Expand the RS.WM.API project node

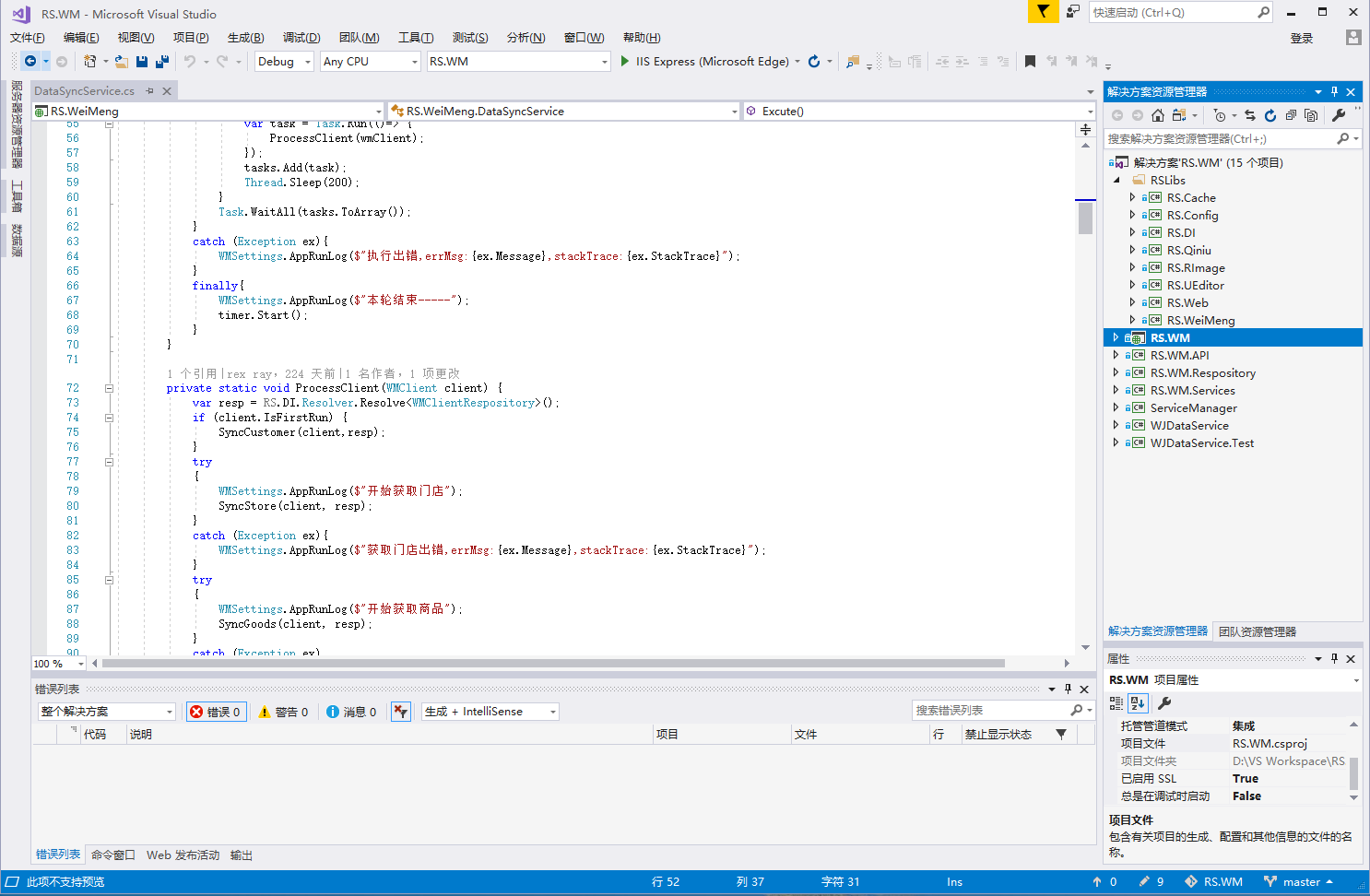[1116, 355]
